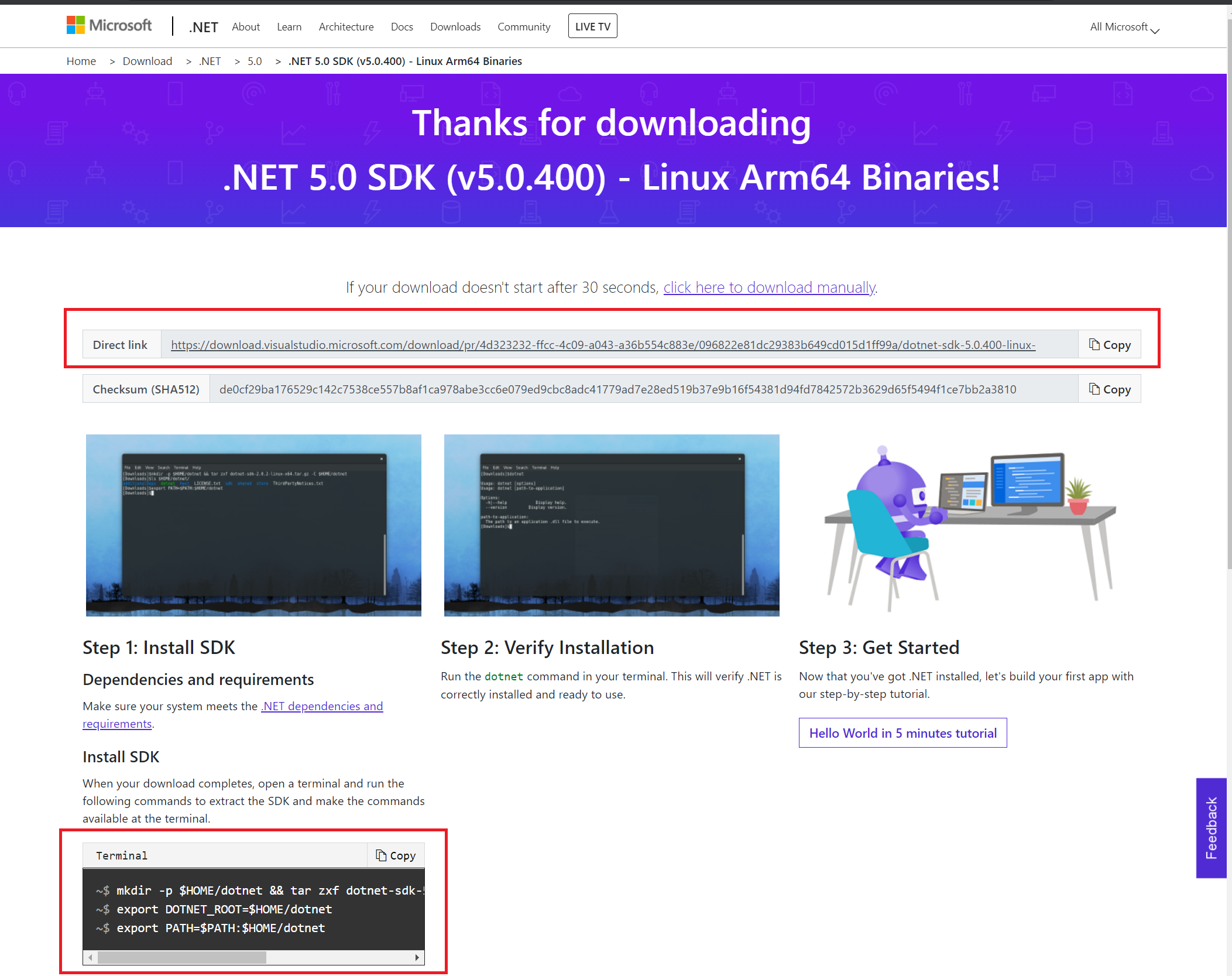Image resolution: width=1232 pixels, height=976 pixels.
Task: Click the LIVE TV button
Action: (592, 26)
